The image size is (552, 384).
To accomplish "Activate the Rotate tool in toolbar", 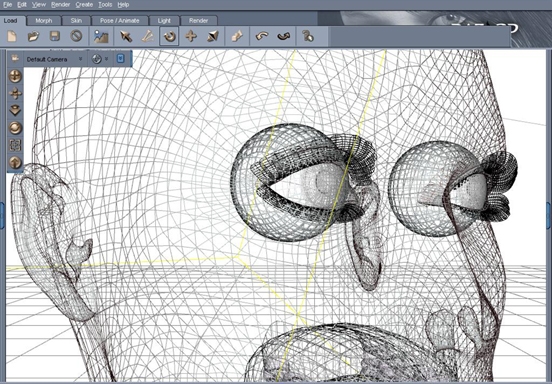I will [169, 36].
